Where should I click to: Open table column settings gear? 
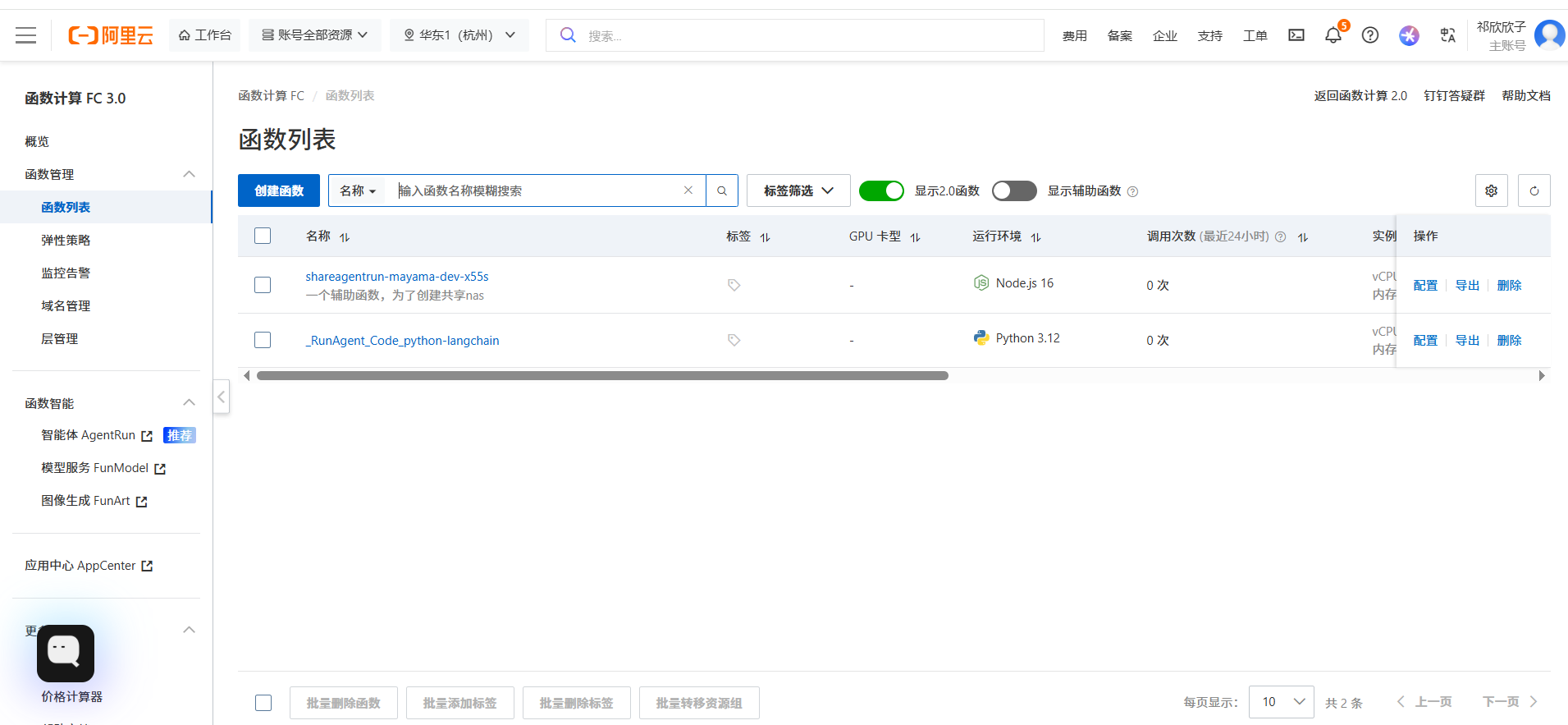(1492, 190)
